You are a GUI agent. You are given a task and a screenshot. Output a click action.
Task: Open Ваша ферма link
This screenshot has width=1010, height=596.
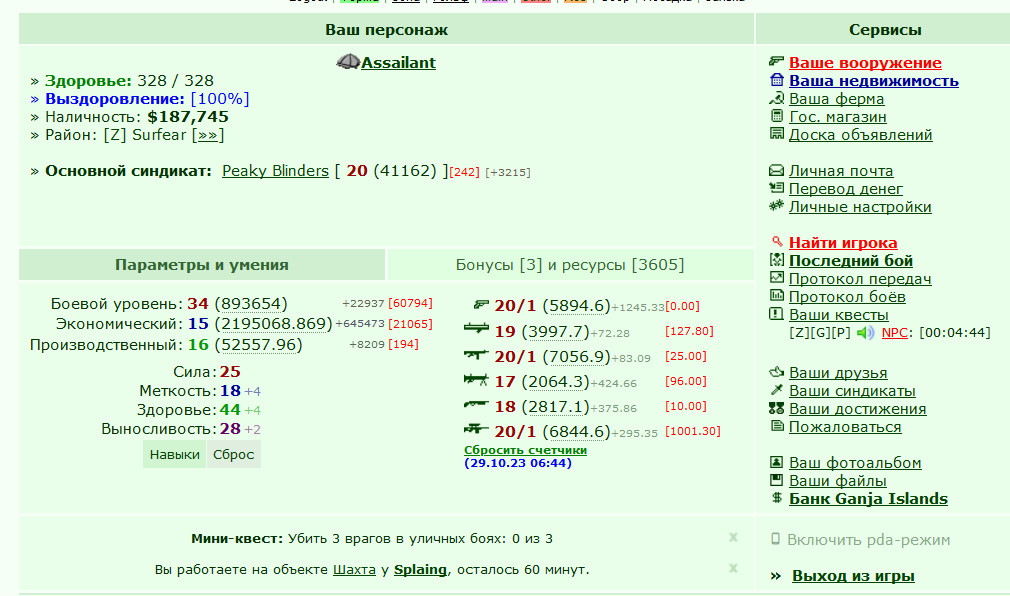click(x=836, y=99)
